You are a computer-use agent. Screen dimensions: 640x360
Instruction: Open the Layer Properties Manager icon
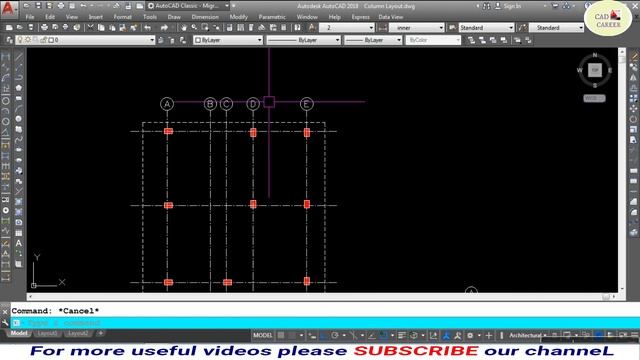[9, 40]
